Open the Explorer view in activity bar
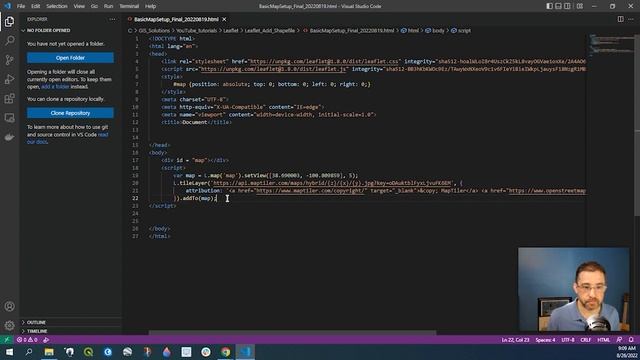Viewport: 640px width, 360px height. pyautogui.click(x=9, y=21)
